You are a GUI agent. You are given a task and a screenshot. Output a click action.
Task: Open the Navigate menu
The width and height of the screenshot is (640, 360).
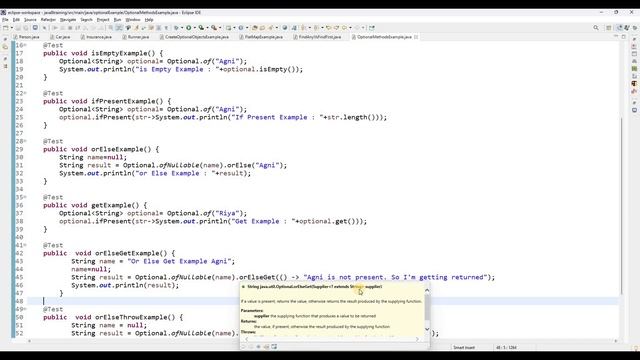point(68,20)
